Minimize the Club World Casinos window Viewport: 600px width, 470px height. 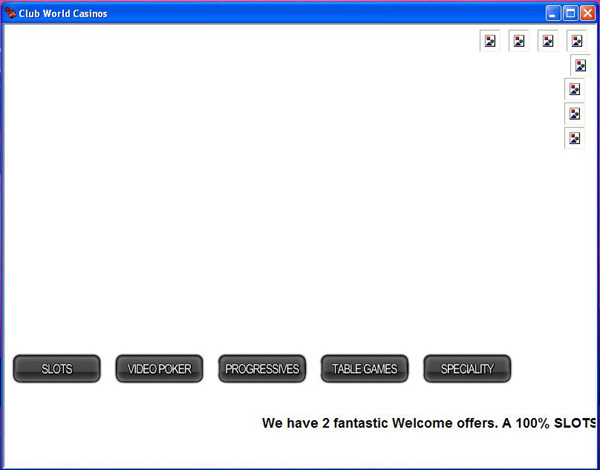coord(553,13)
